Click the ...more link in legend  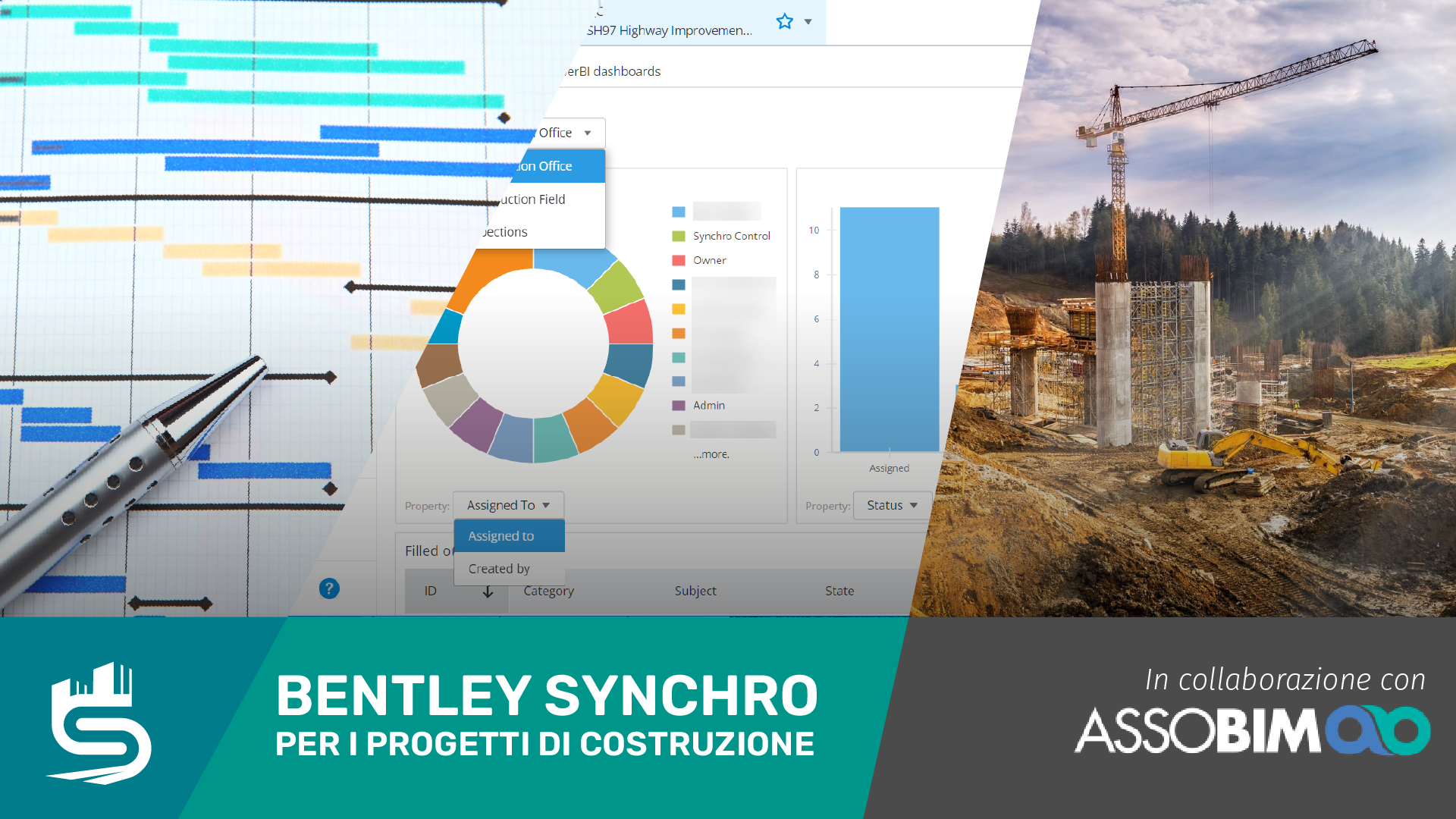point(711,454)
